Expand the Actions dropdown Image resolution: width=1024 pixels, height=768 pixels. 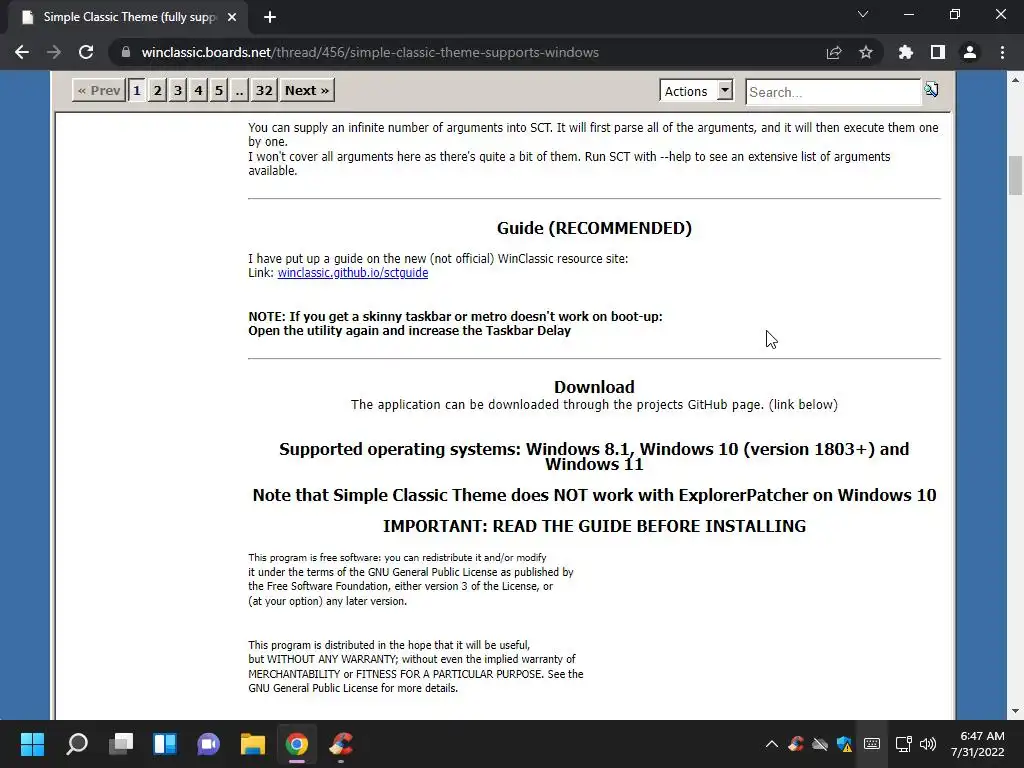(x=696, y=91)
